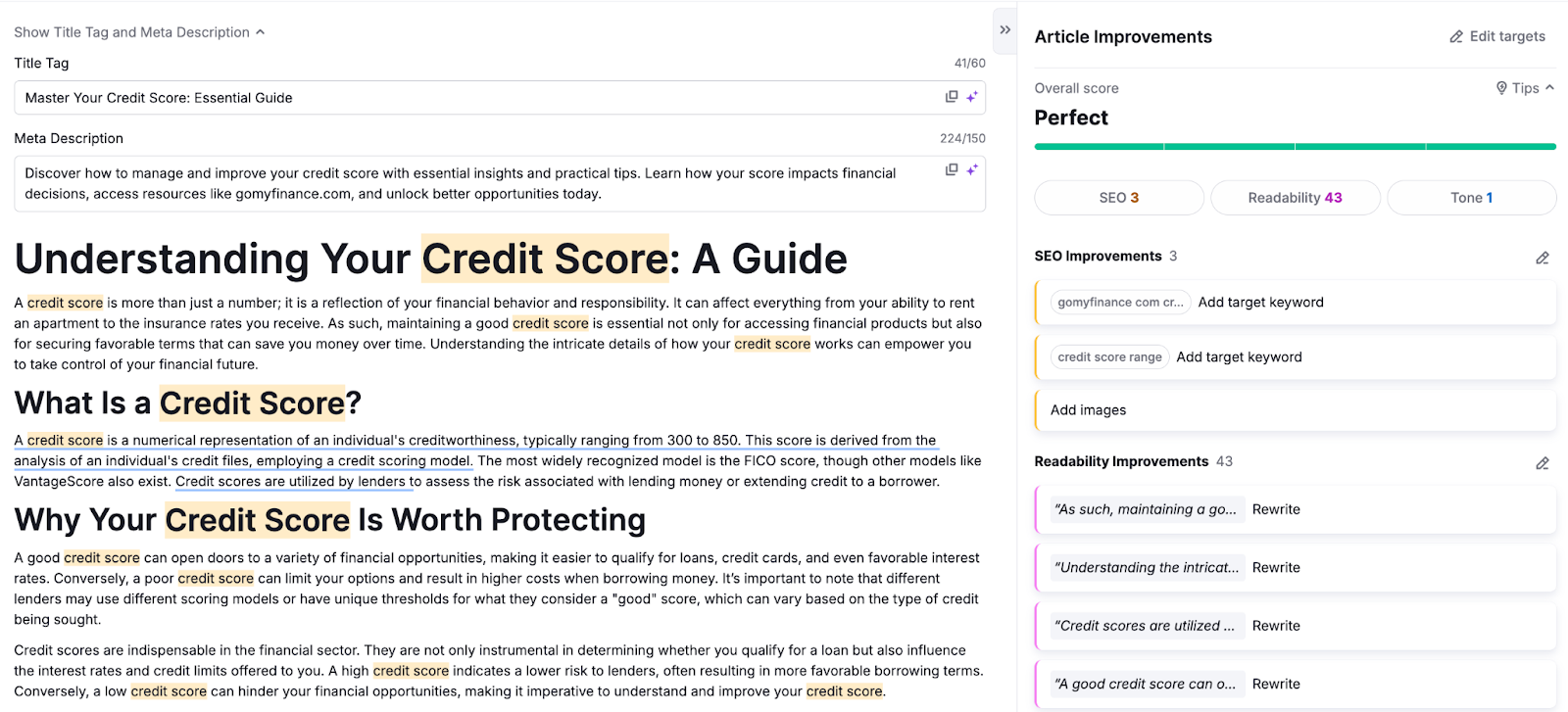
Task: Collapse Show Title Tag and Meta Description
Action: [139, 32]
